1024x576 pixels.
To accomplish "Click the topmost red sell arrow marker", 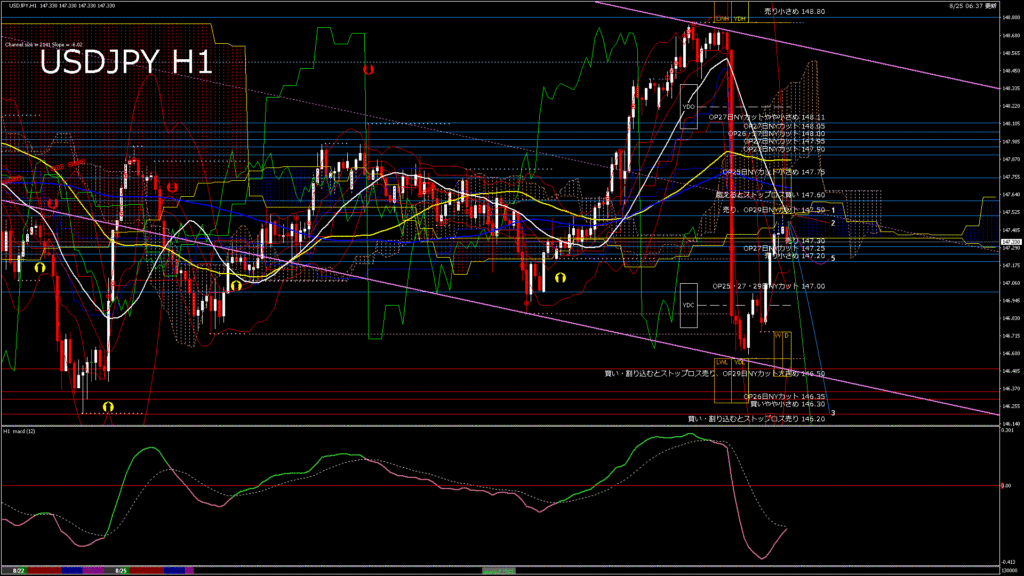I will 369,71.
